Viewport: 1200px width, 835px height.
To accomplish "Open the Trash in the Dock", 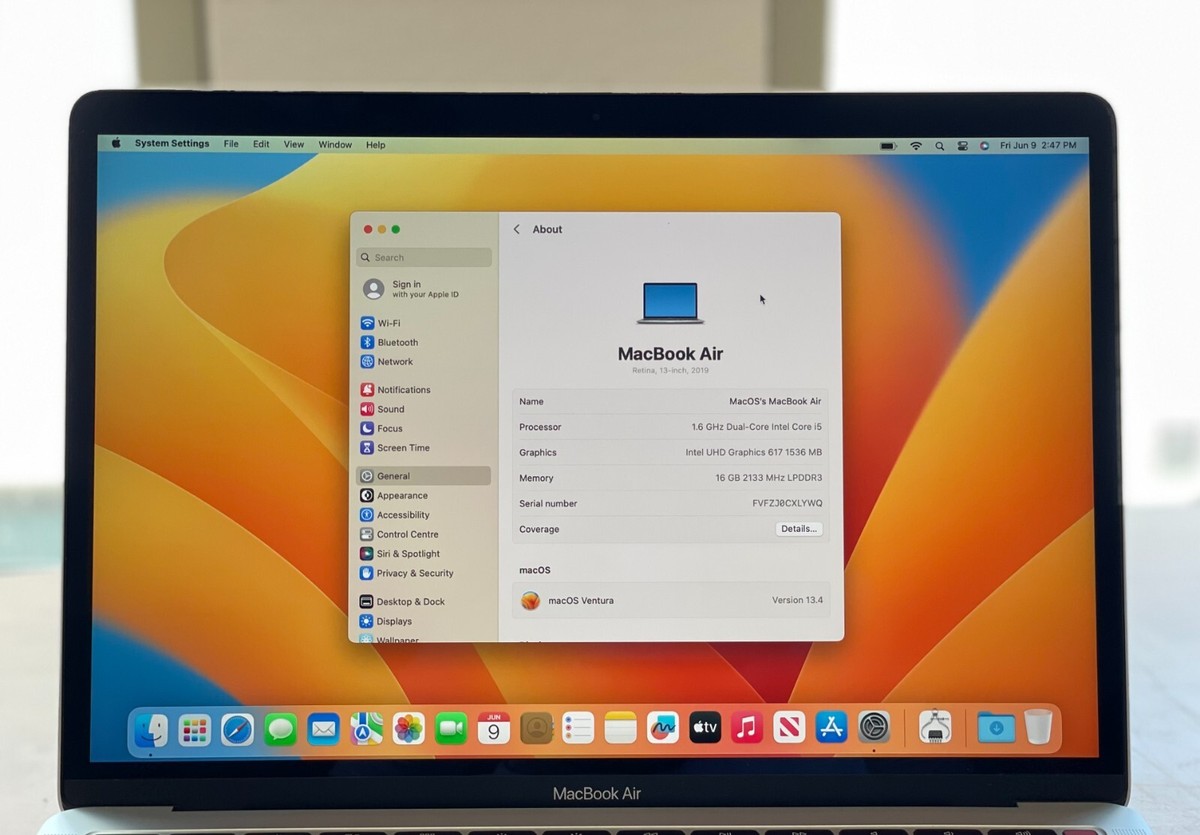I will (x=1038, y=727).
